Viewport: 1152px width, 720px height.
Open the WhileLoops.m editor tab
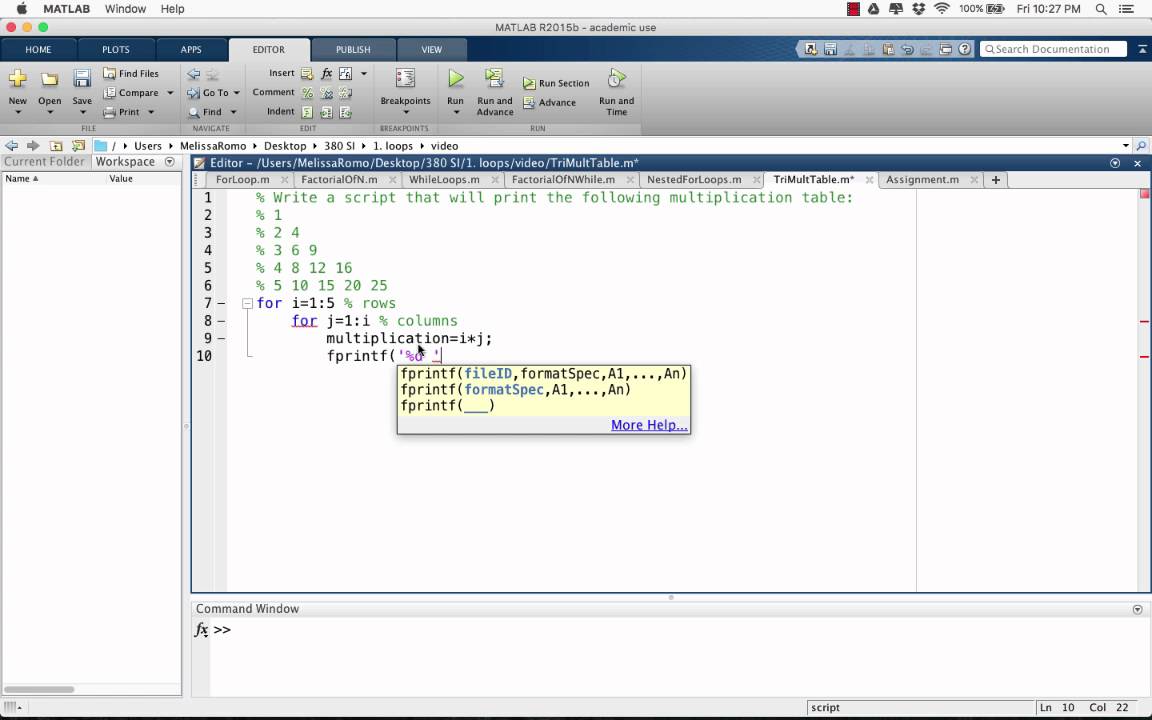pos(444,179)
